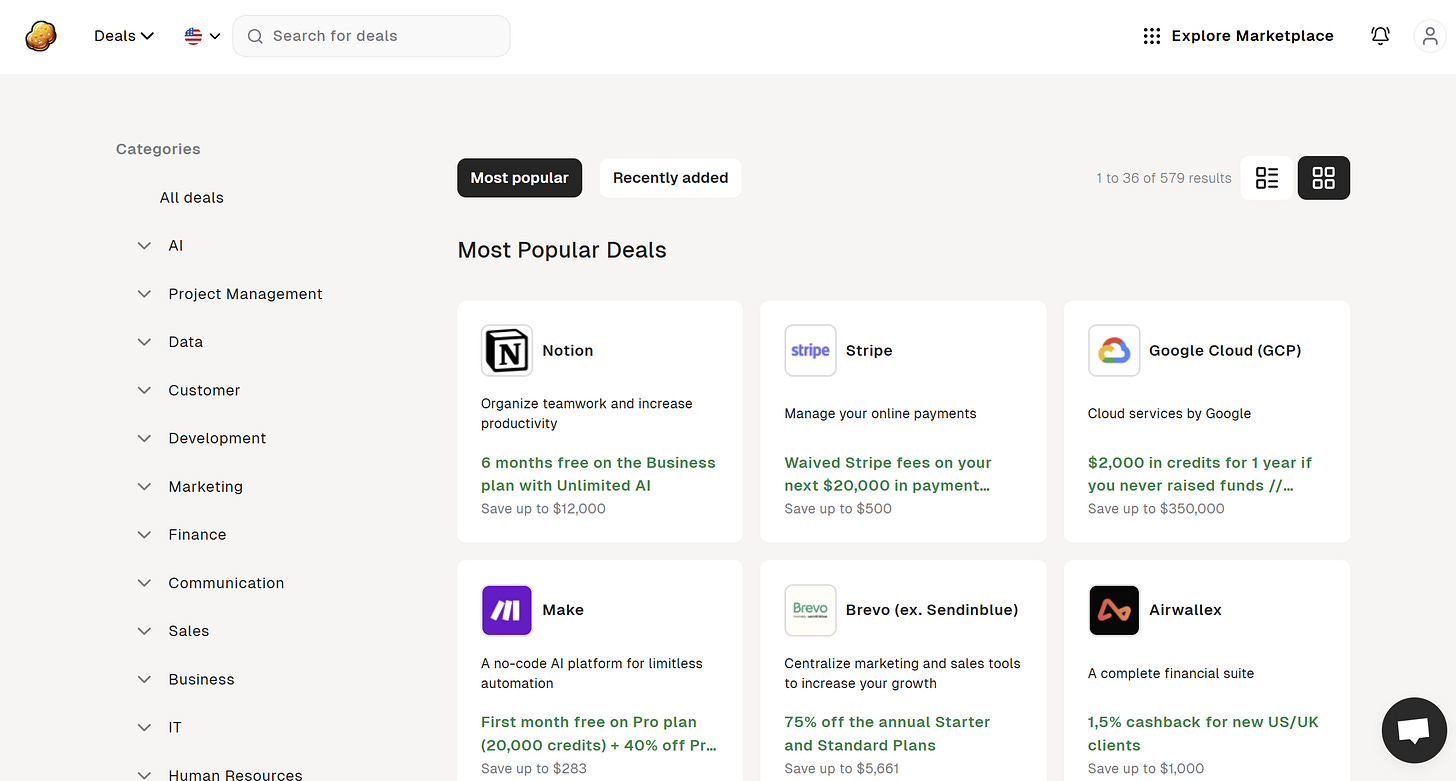Expand the IT category chevron
Viewport: 1456px width, 781px height.
(x=144, y=727)
